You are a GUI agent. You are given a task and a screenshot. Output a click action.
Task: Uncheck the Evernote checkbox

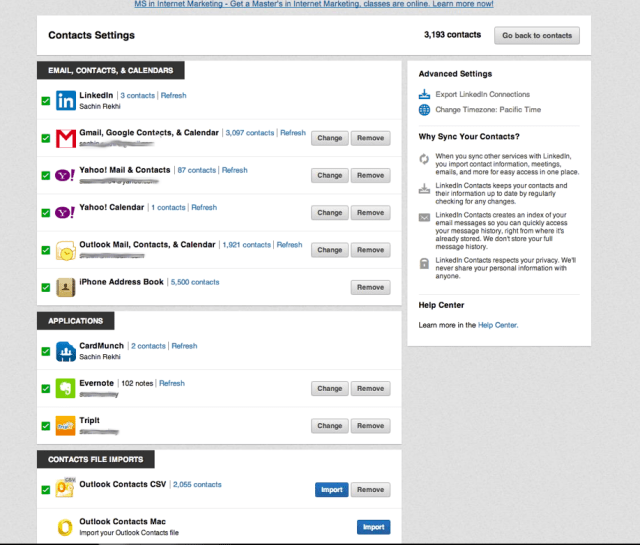click(x=46, y=389)
